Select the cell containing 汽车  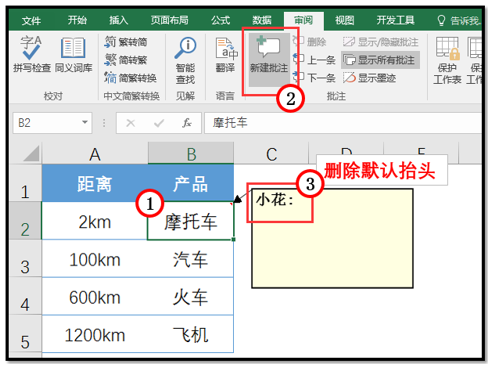[x=191, y=259]
